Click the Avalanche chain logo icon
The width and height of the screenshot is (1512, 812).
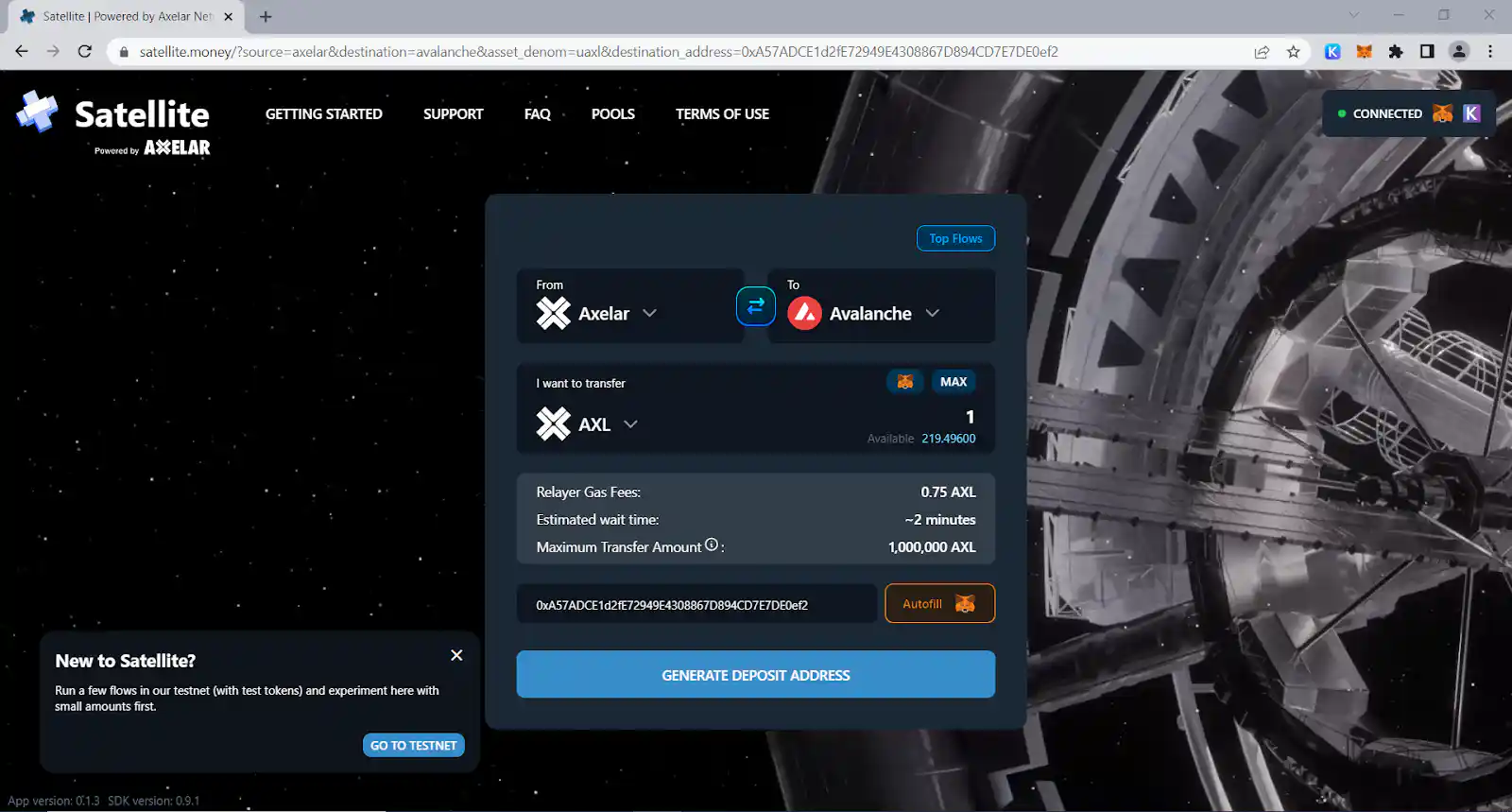804,313
